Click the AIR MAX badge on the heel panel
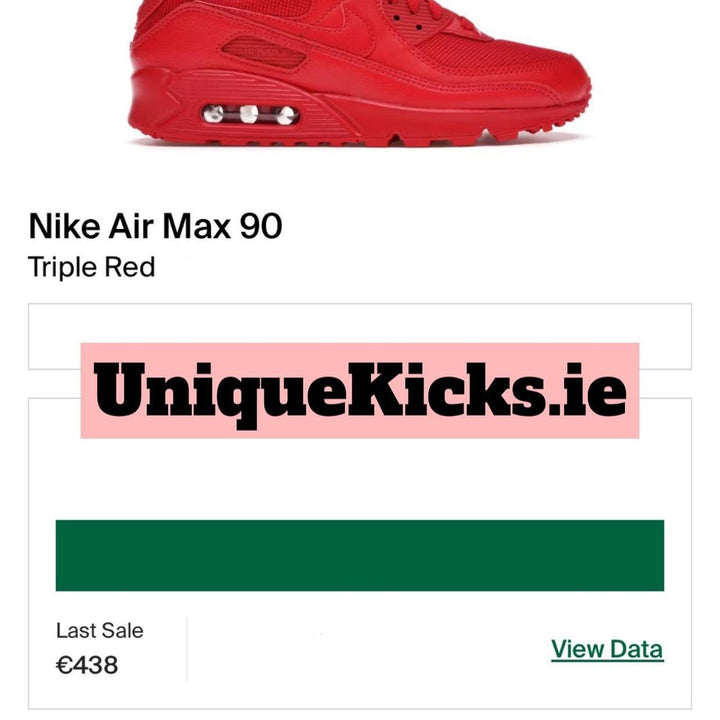720x720 pixels. (x=264, y=52)
